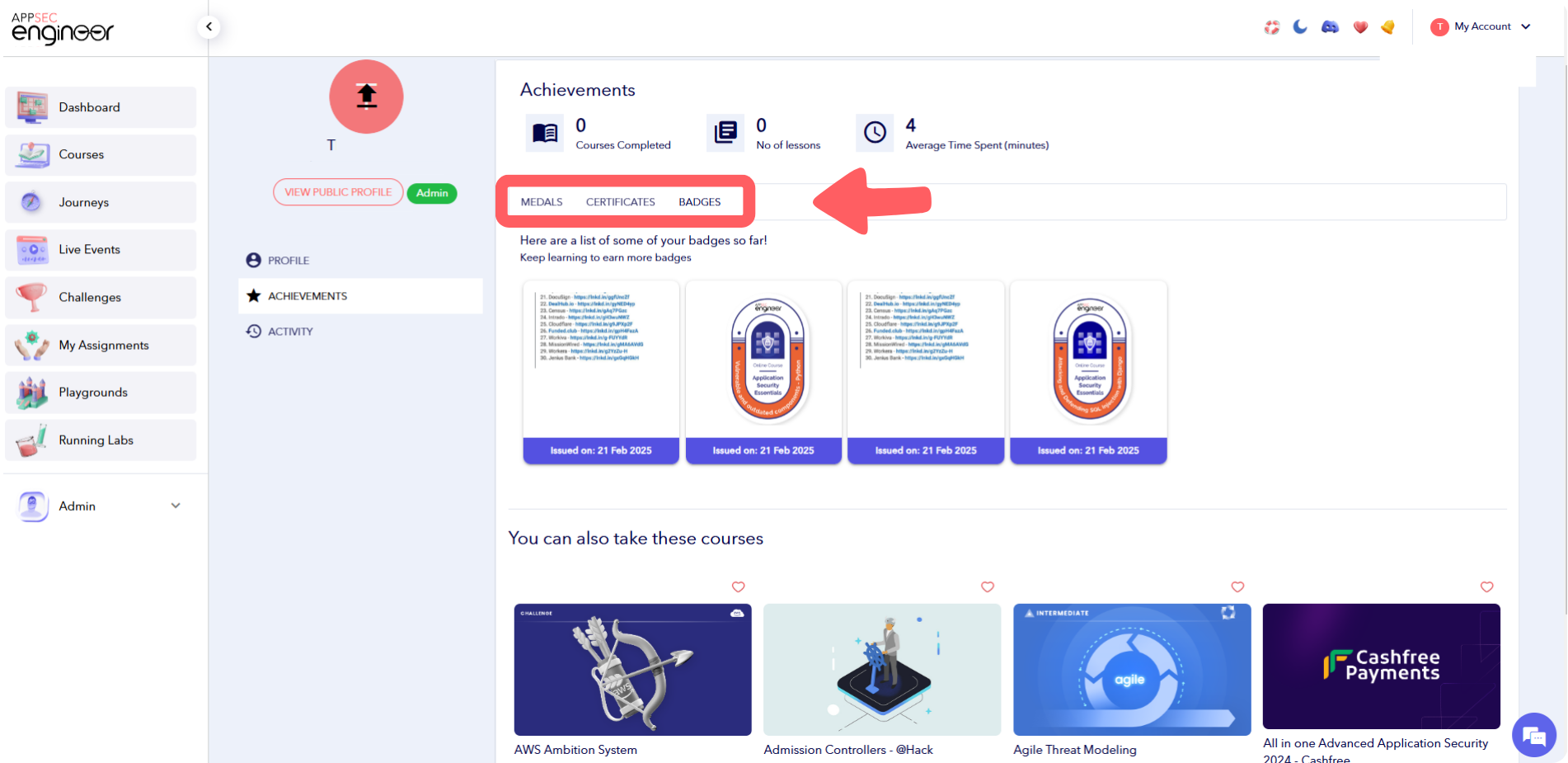Favorite the Admission Controllers course
Screen dimensions: 1568x763
(x=987, y=586)
